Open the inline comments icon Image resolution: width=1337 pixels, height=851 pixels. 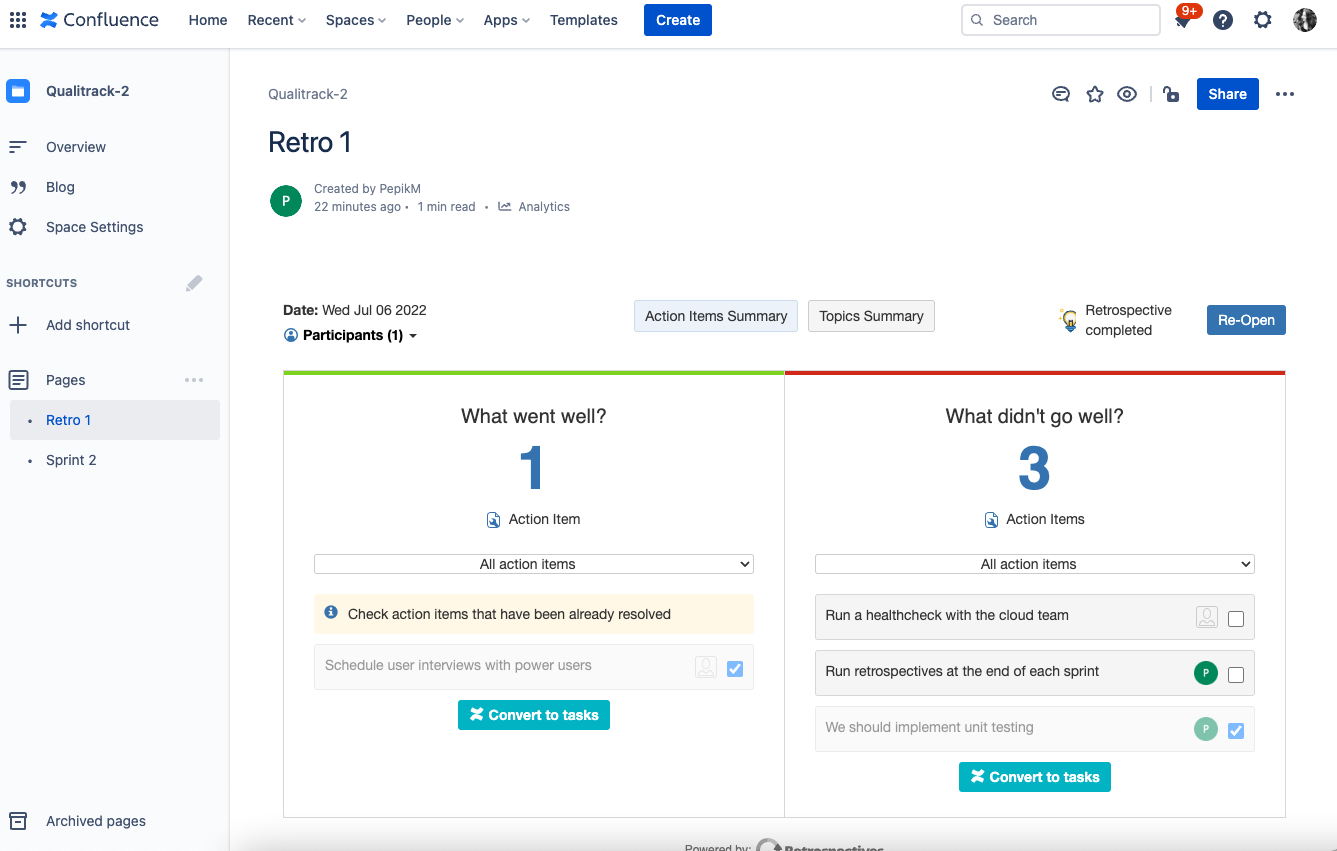coord(1061,94)
